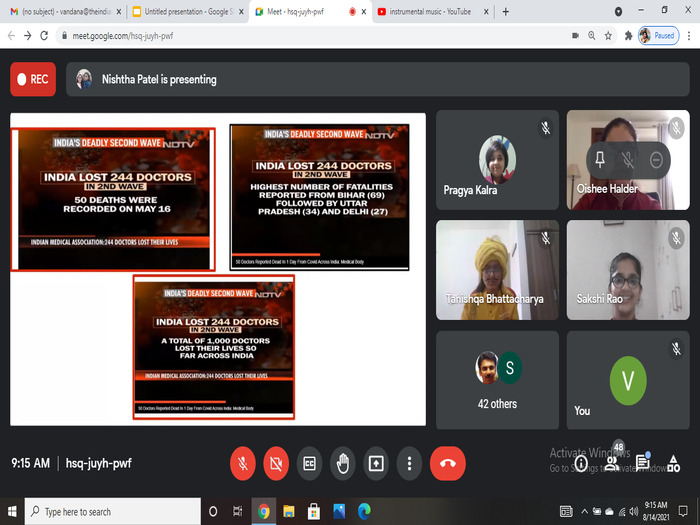Open the chat with everyone icon
Viewport: 700px width, 525px height.
click(643, 462)
